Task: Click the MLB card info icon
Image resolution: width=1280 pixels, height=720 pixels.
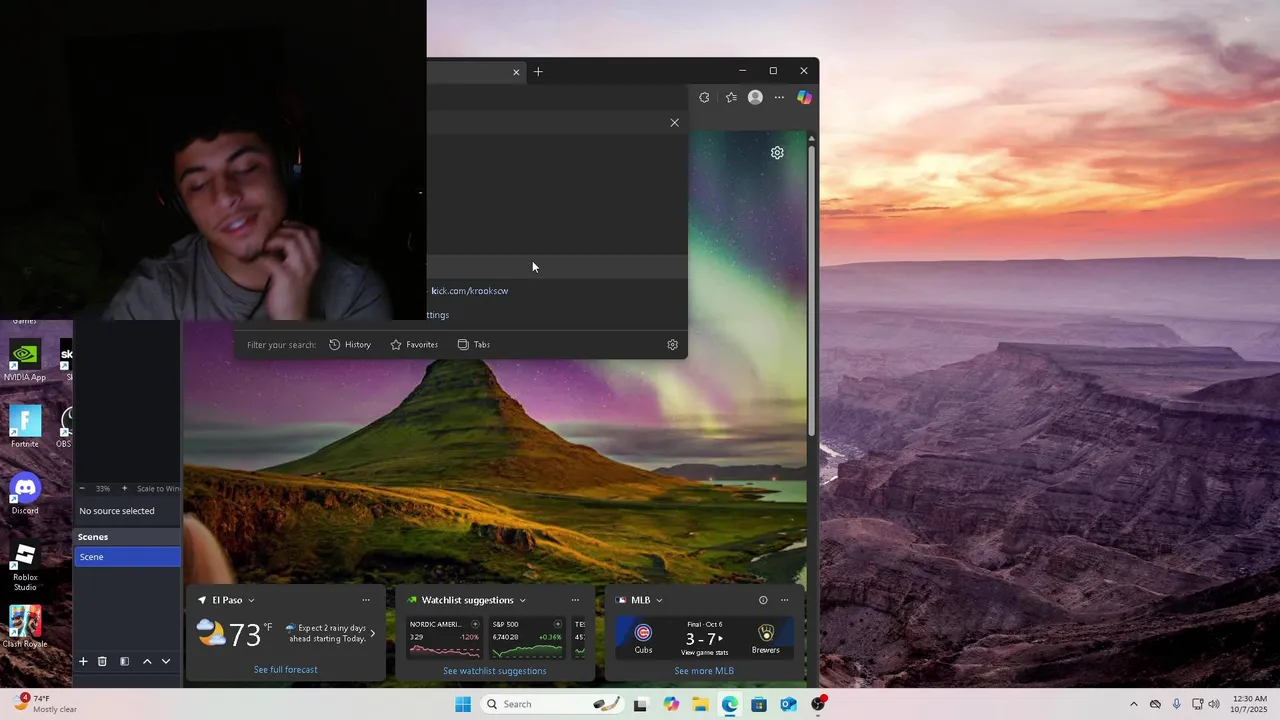Action: point(763,600)
